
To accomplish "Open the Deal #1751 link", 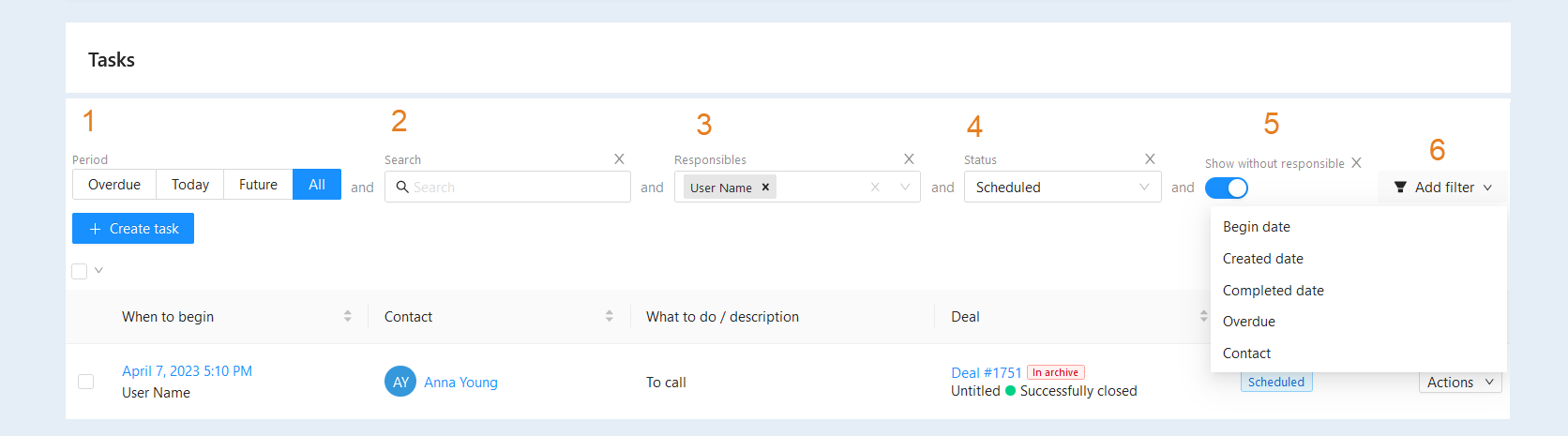I will pos(986,373).
